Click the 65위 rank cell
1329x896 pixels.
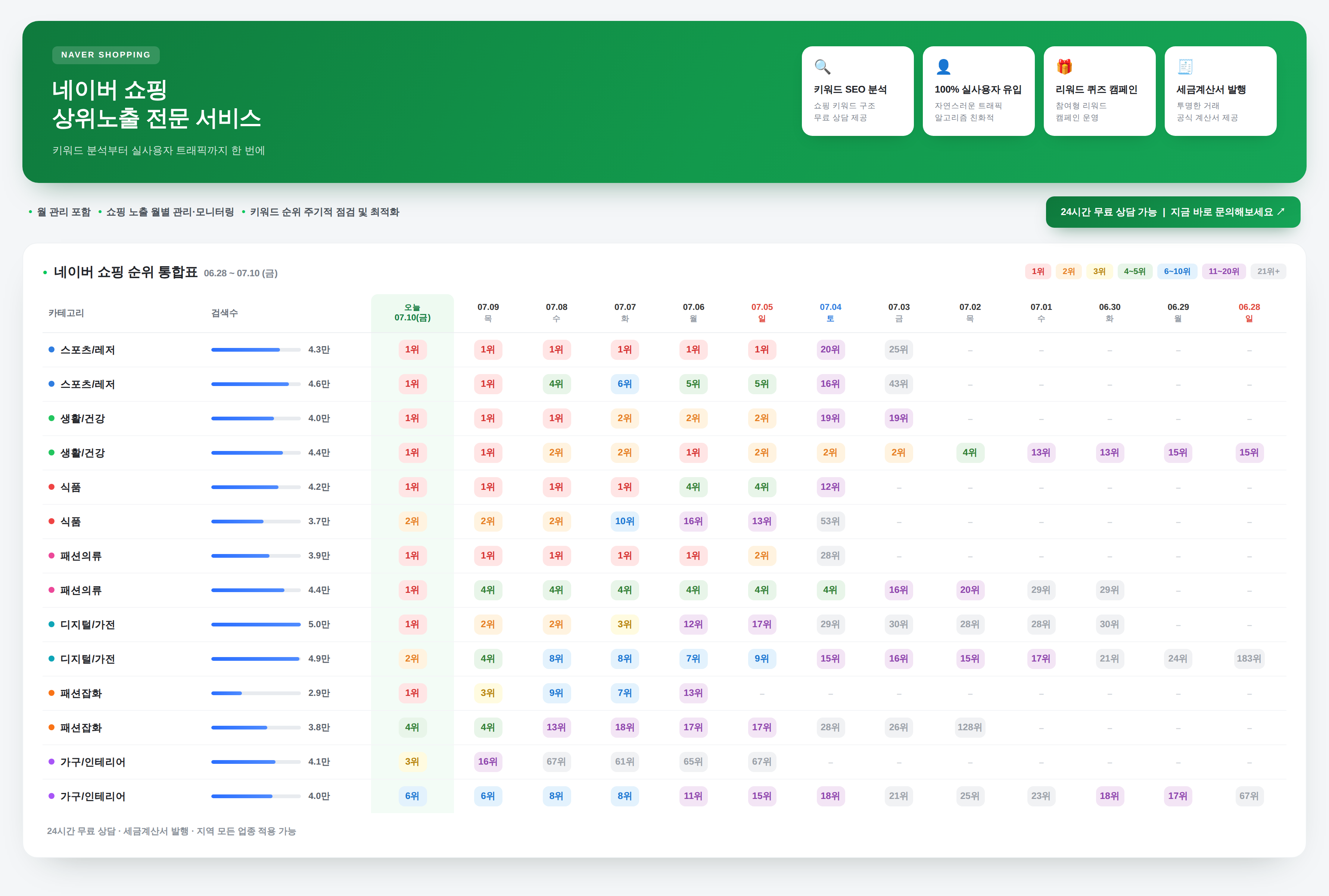tap(693, 762)
